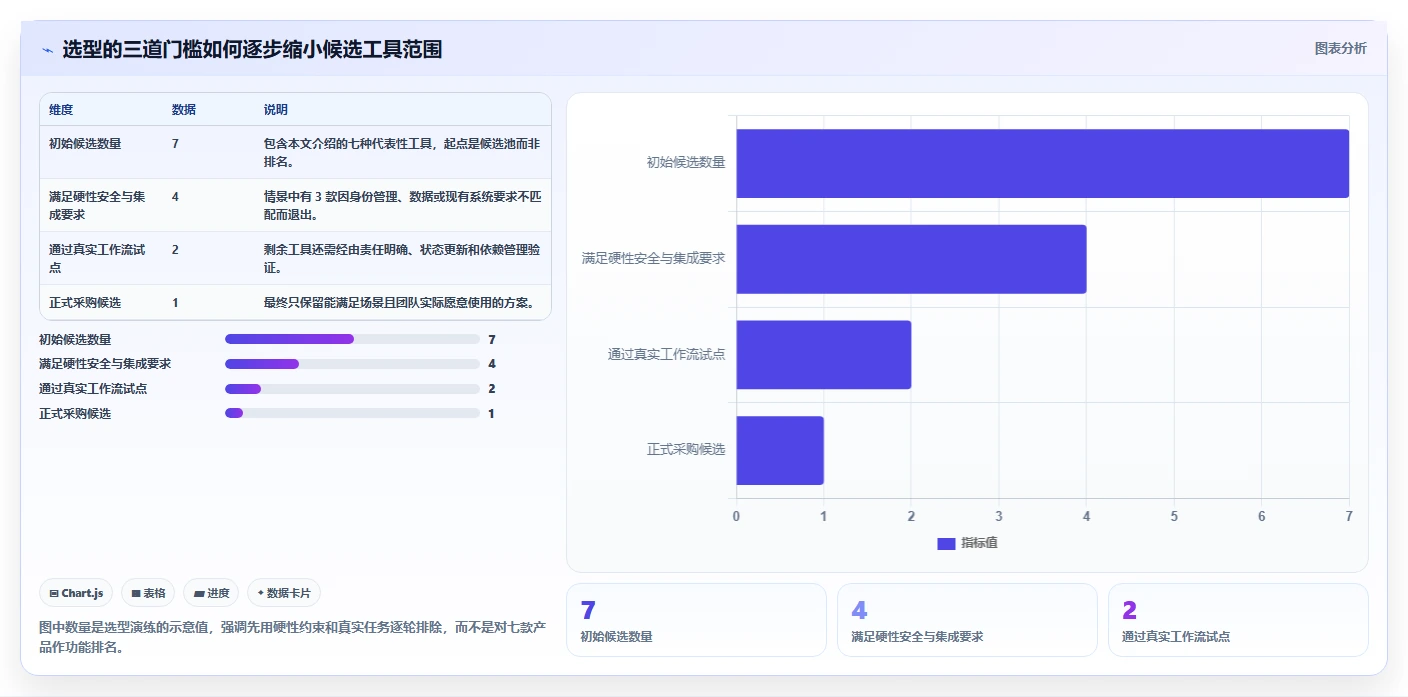This screenshot has width=1408, height=697.
Task: Click table cell 通过真实工作流试点 in 维度 column
Action: click(x=97, y=258)
